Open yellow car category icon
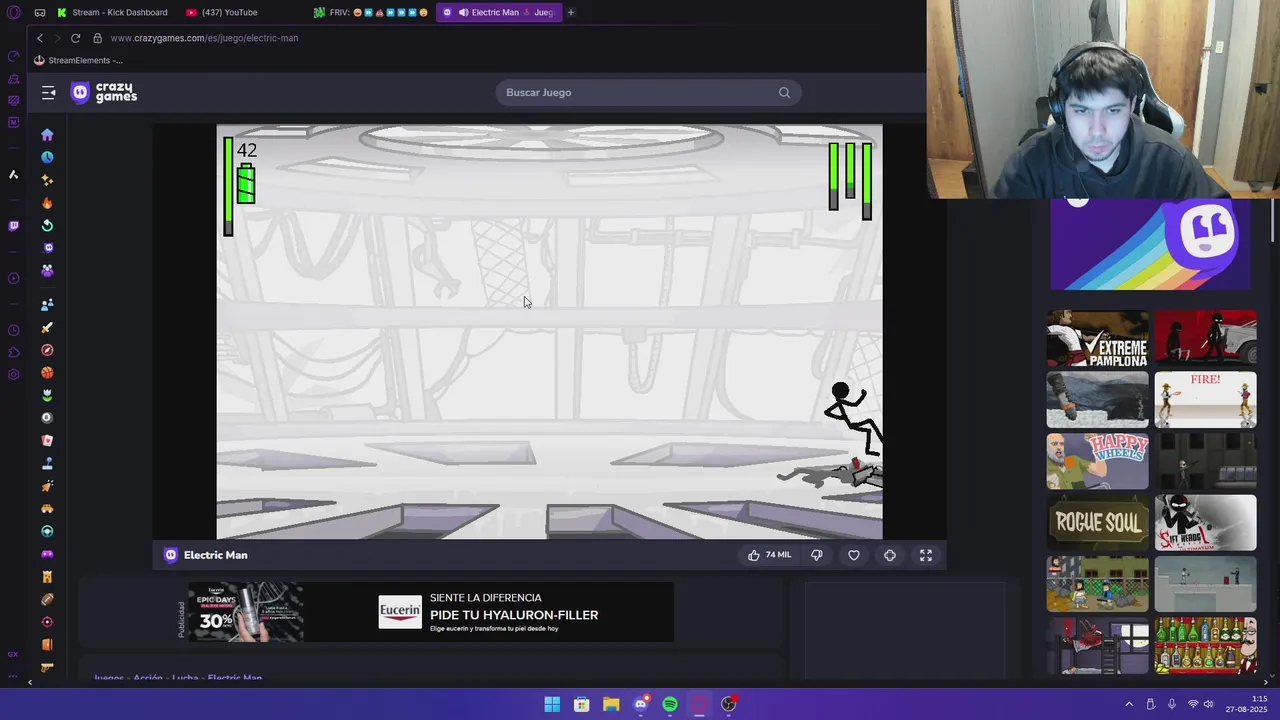The height and width of the screenshot is (720, 1280). (x=47, y=509)
